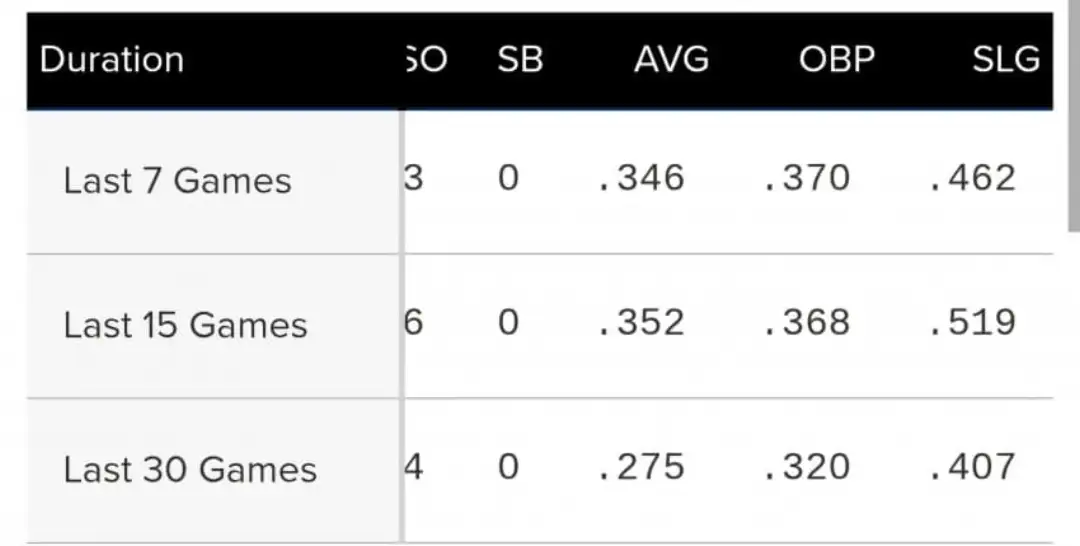Click the .407 SLG value

[971, 466]
